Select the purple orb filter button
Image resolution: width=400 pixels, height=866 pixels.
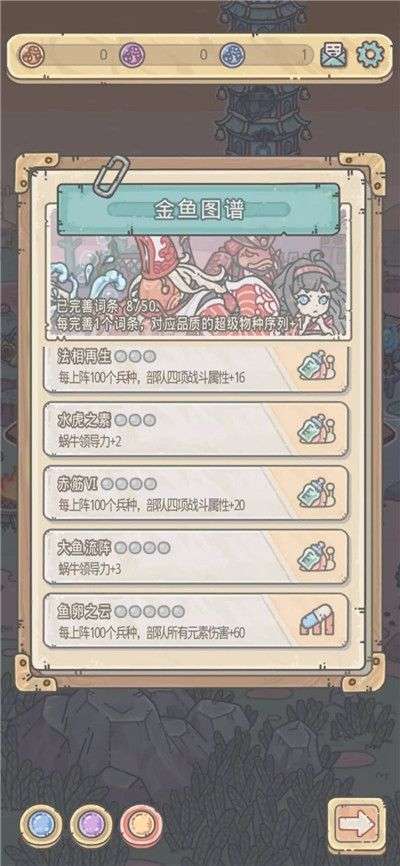91,825
